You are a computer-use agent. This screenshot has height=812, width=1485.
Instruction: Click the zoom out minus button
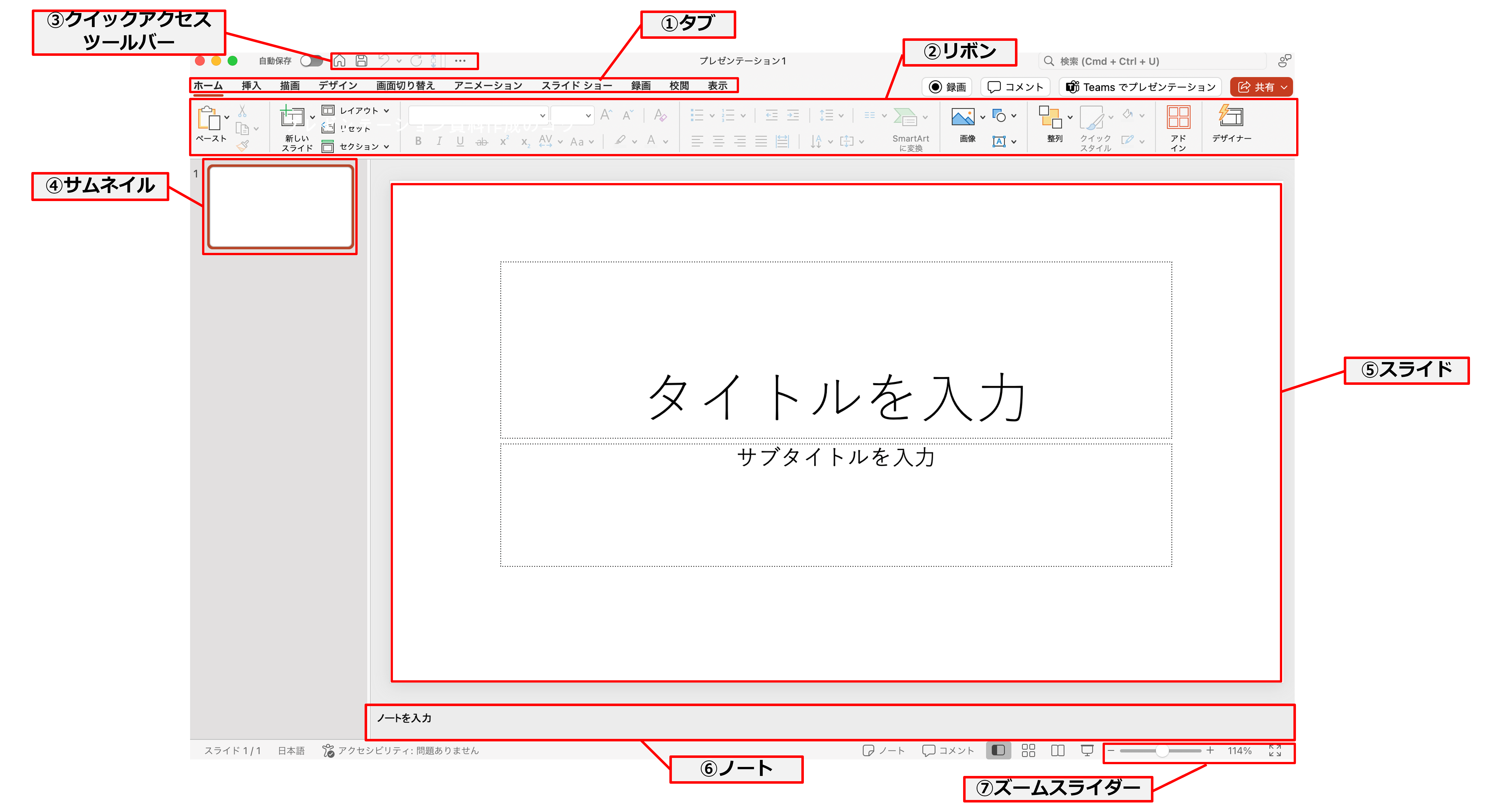1111,750
